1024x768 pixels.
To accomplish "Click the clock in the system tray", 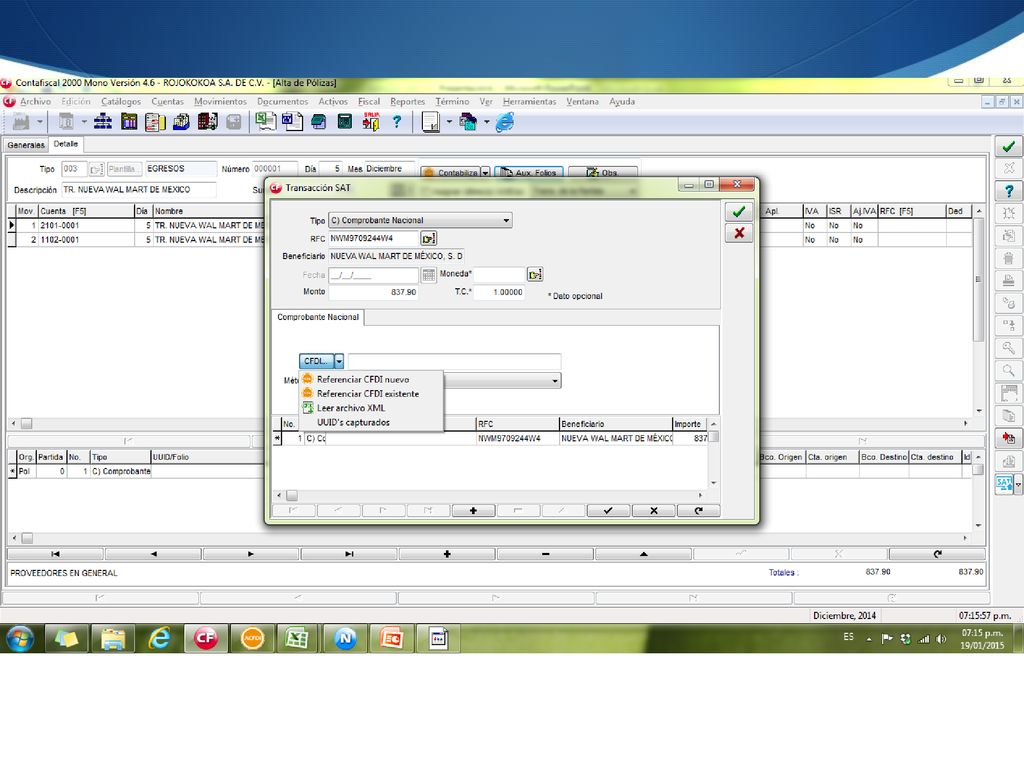I will point(982,639).
